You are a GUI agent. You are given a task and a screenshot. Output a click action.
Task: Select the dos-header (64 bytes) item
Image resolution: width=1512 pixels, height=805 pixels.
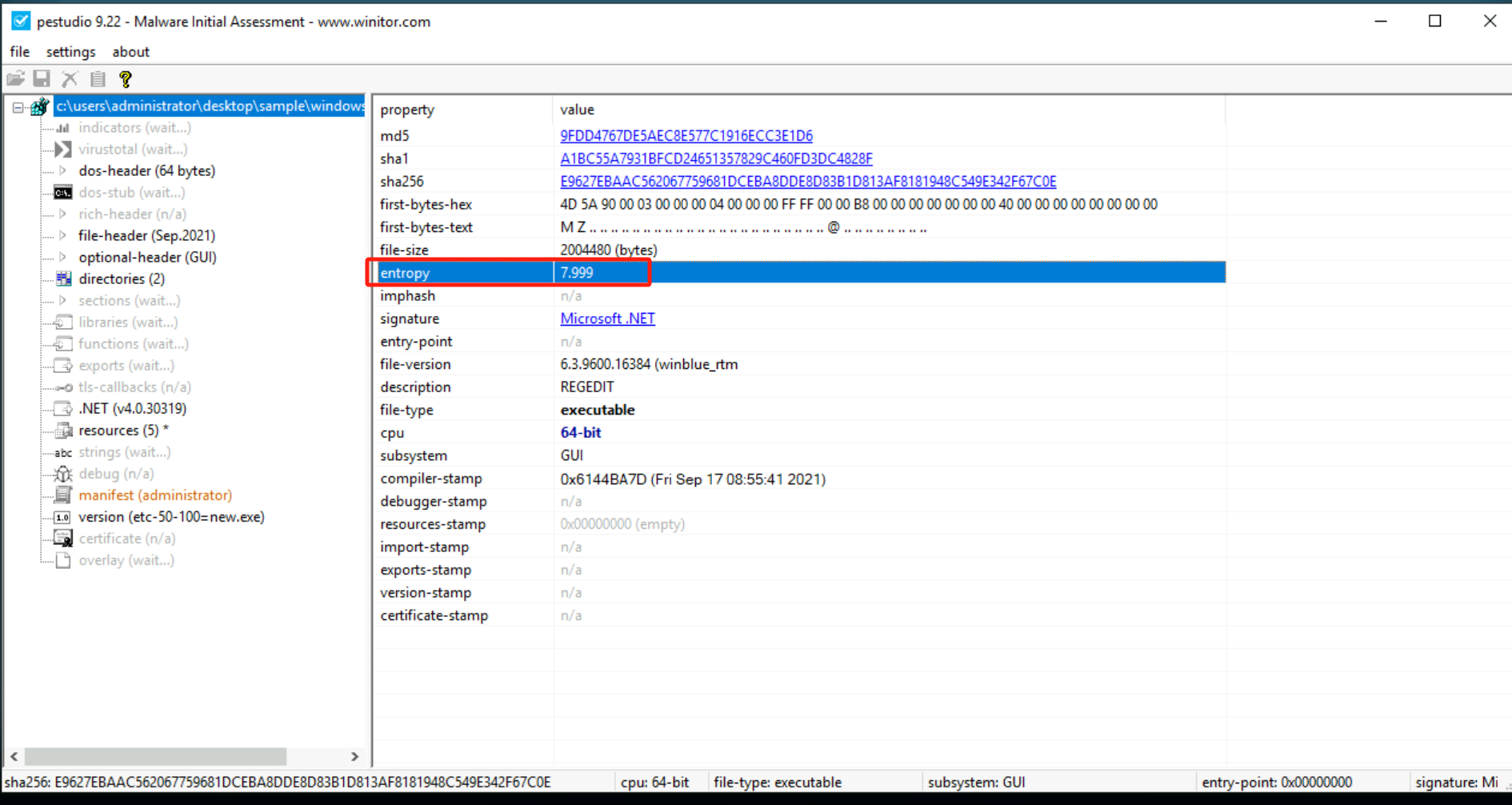pos(147,171)
